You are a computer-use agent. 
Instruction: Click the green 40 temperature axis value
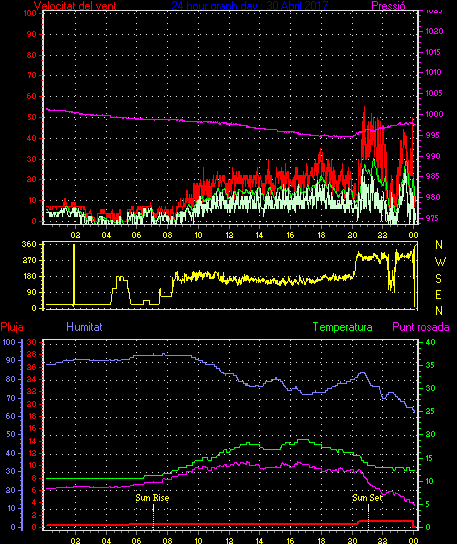tap(430, 342)
